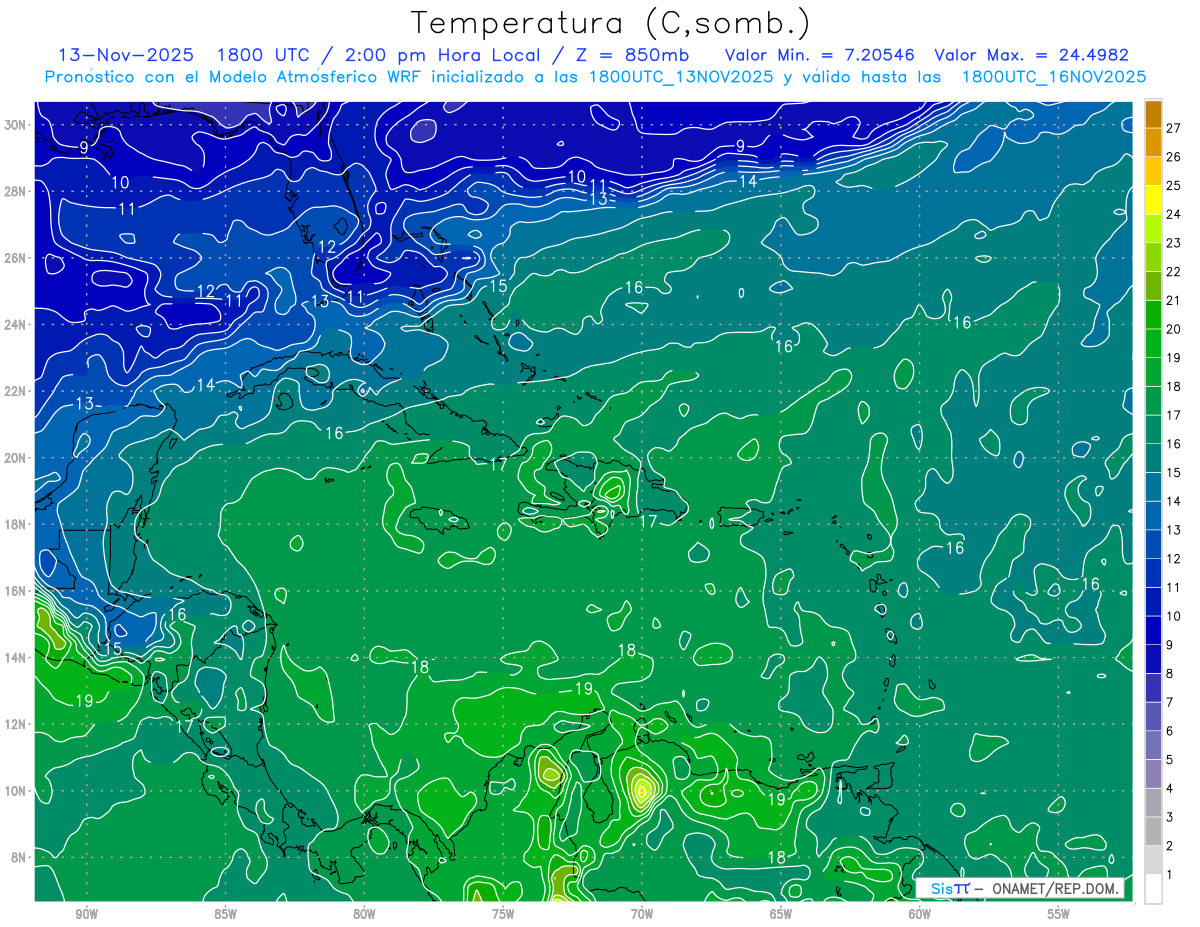Click the orange swatch above 27 in legend

(x=1154, y=114)
